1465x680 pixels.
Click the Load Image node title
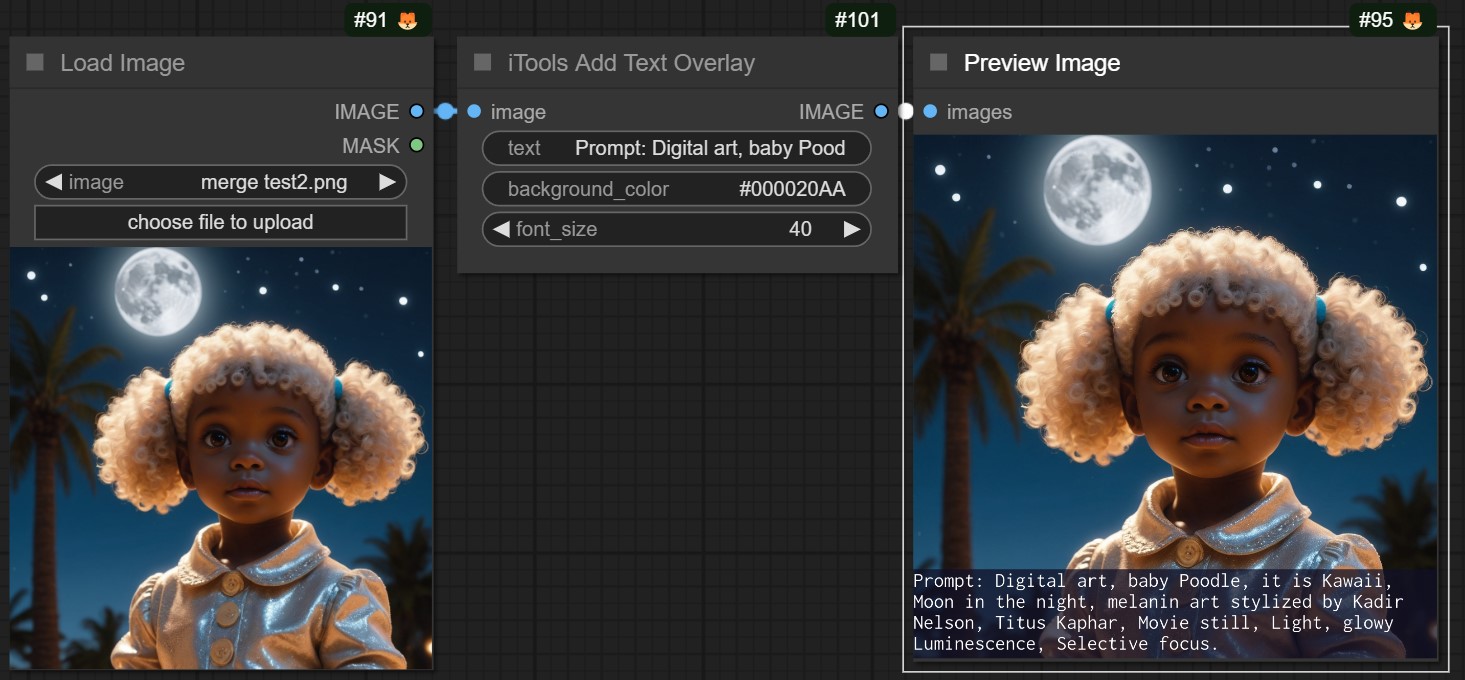pyautogui.click(x=123, y=62)
